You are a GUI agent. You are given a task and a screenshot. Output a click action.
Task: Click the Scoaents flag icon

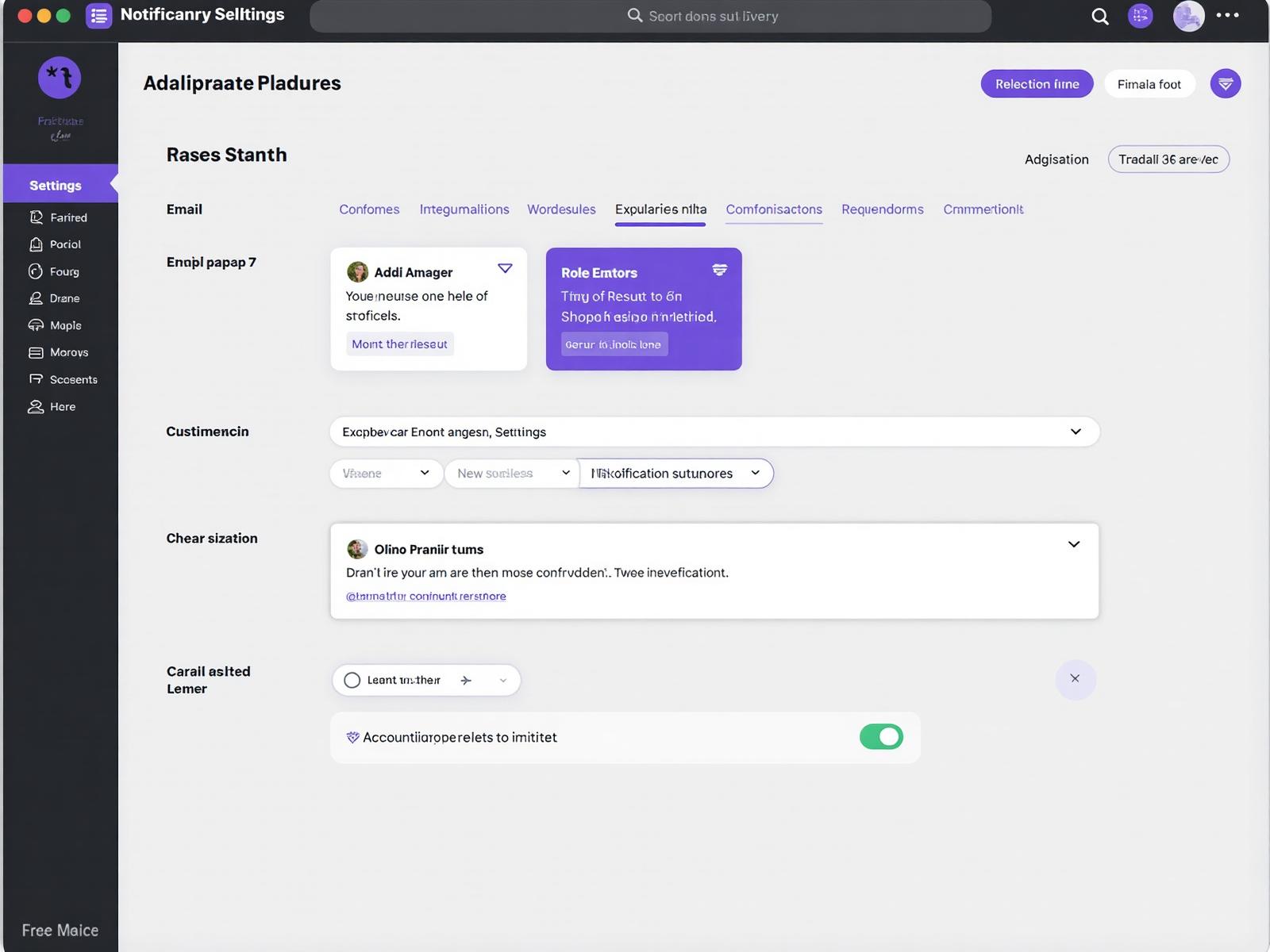[36, 379]
